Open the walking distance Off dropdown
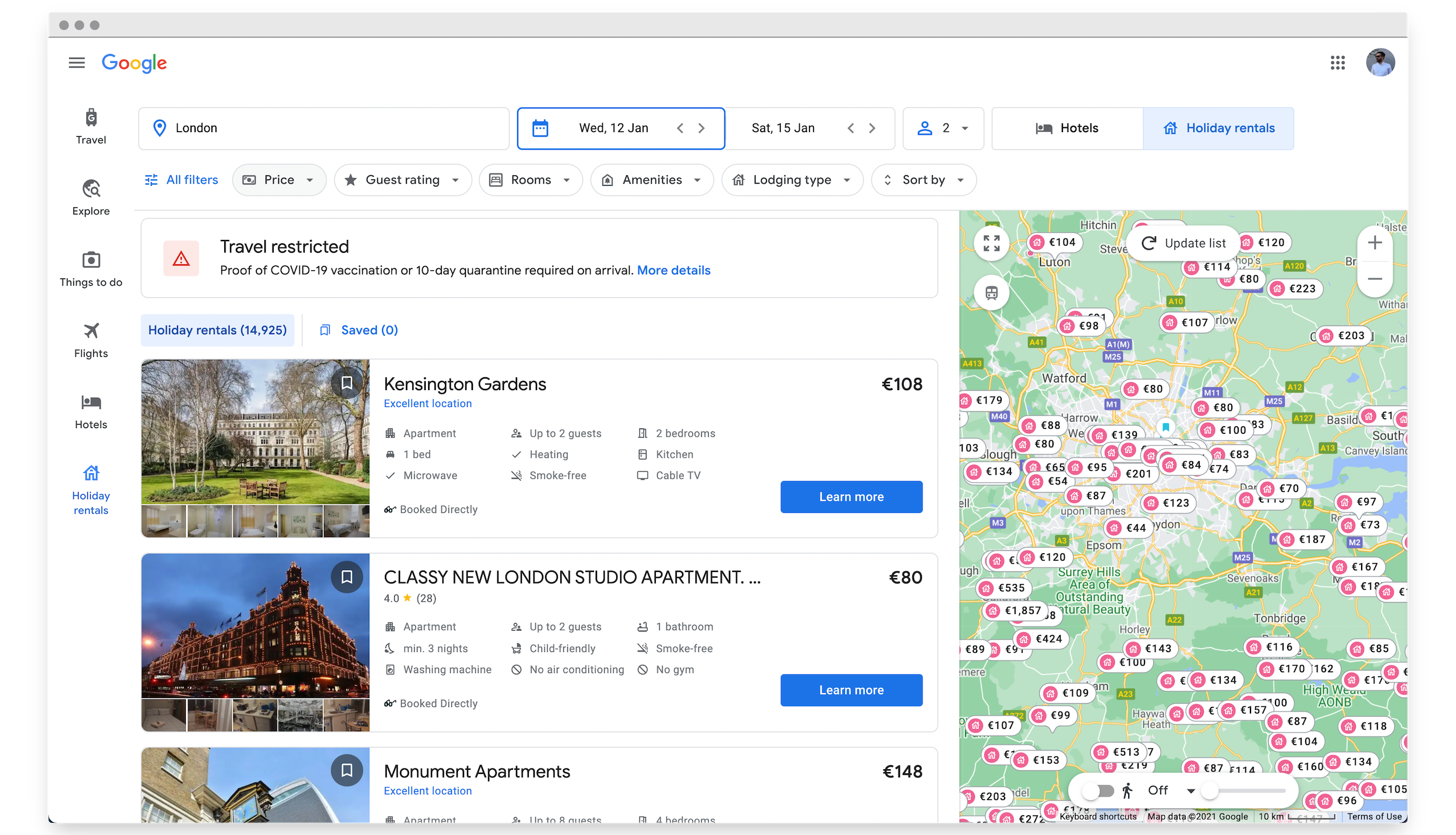This screenshot has width=1456, height=835. 1172,791
